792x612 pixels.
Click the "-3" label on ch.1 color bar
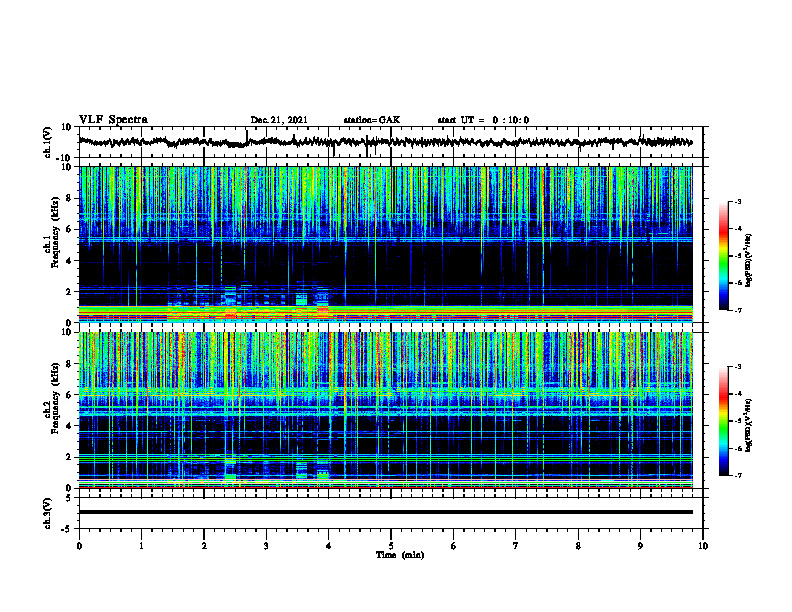point(738,201)
